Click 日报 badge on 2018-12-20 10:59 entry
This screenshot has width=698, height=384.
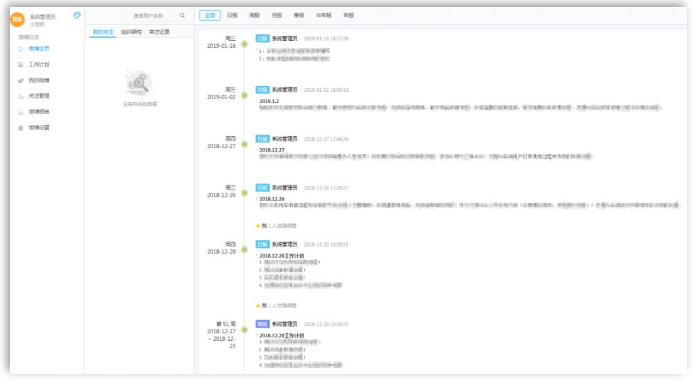pyautogui.click(x=262, y=244)
